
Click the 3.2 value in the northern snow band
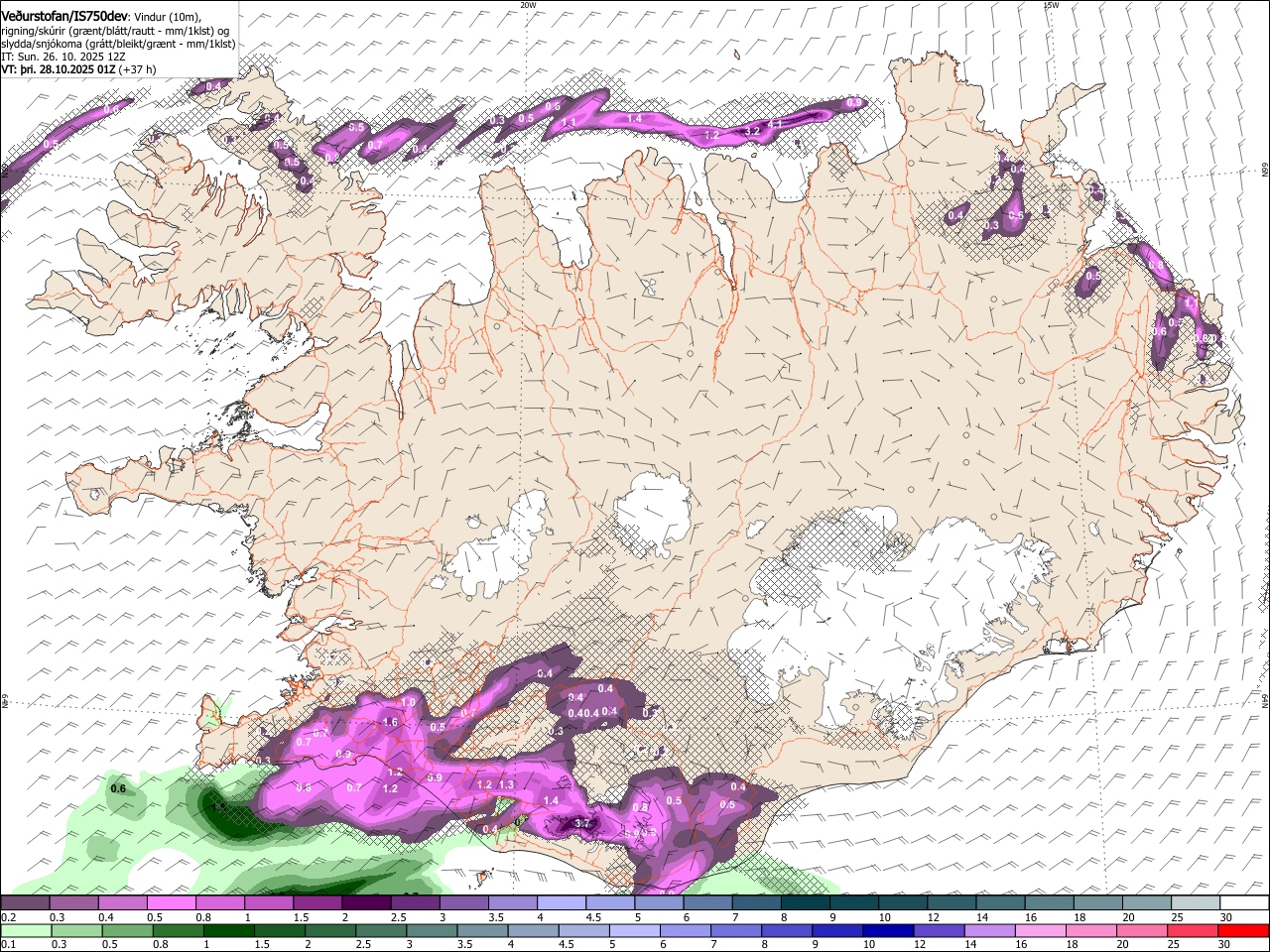[752, 131]
